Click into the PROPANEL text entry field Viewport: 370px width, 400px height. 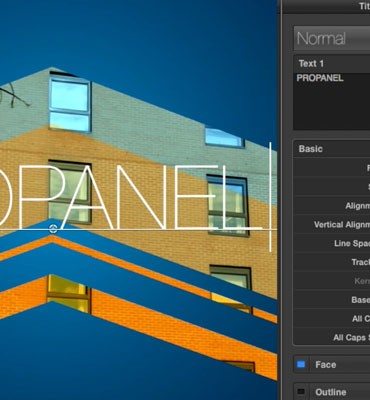[x=332, y=101]
